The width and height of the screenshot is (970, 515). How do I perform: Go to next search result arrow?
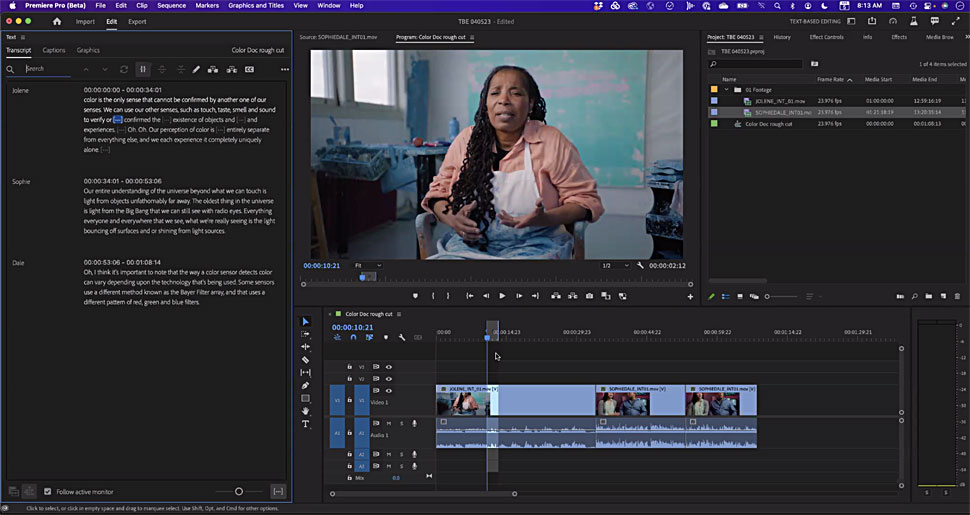click(x=105, y=69)
